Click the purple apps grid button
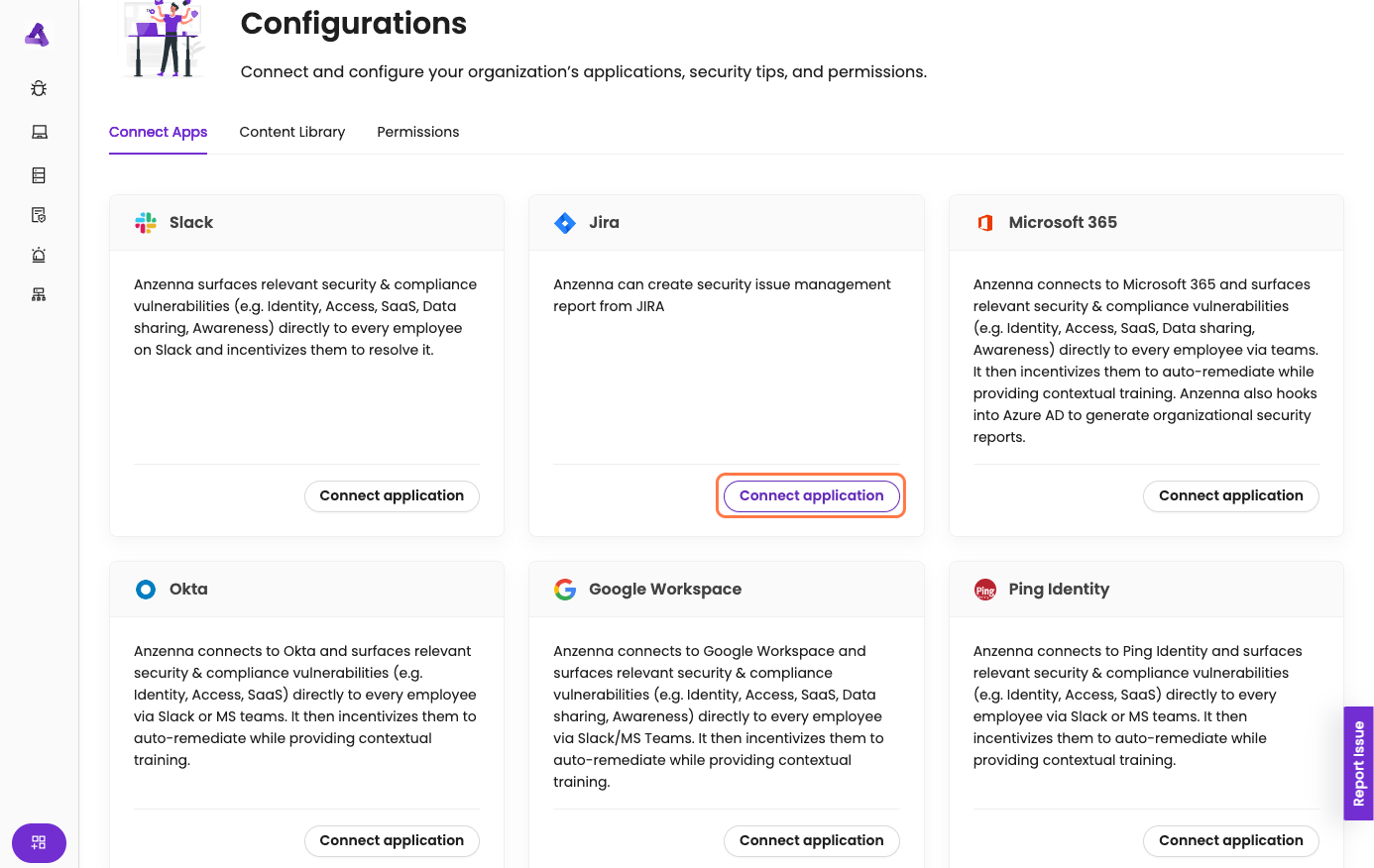 coord(39,842)
